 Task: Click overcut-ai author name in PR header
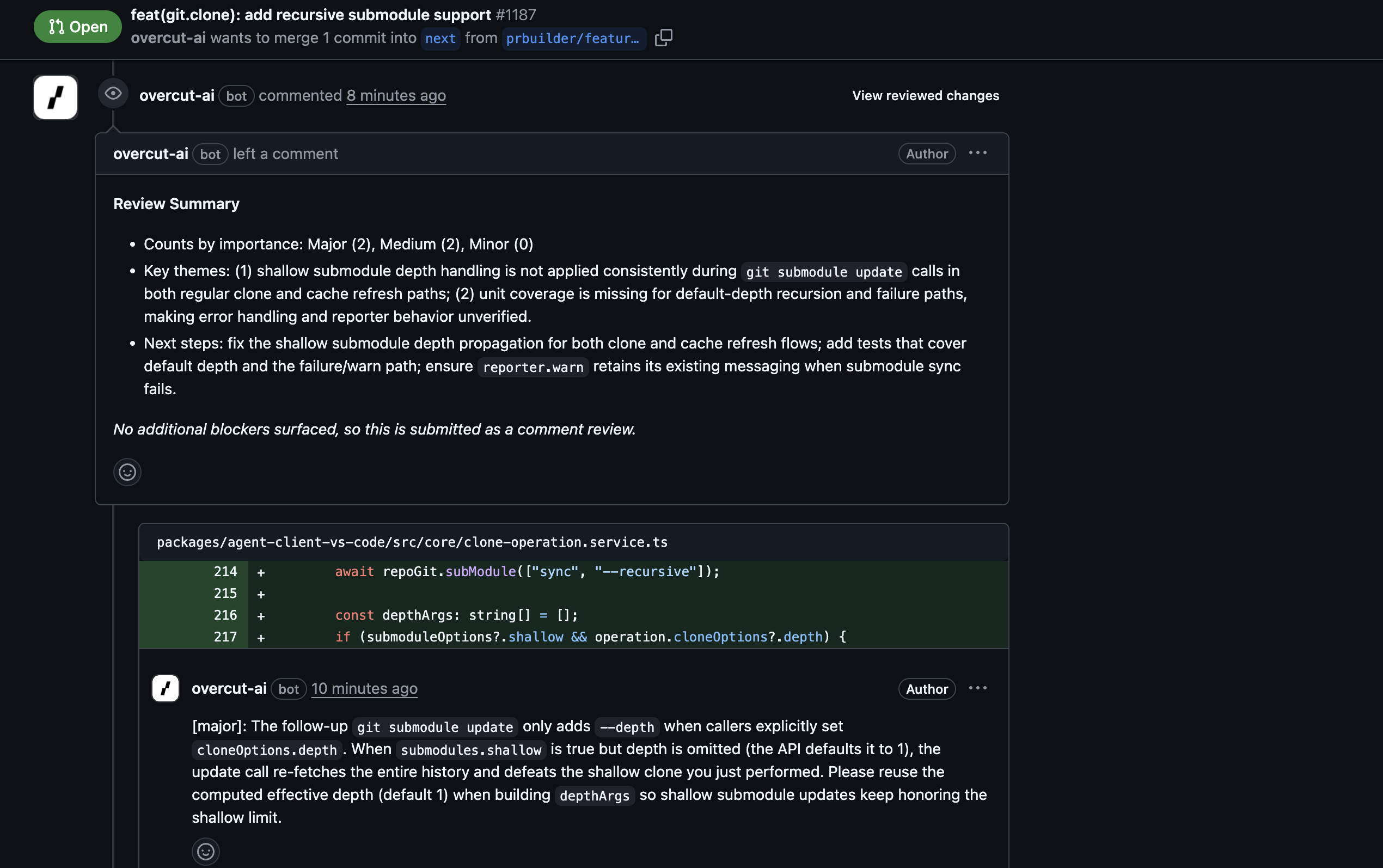[x=168, y=38]
